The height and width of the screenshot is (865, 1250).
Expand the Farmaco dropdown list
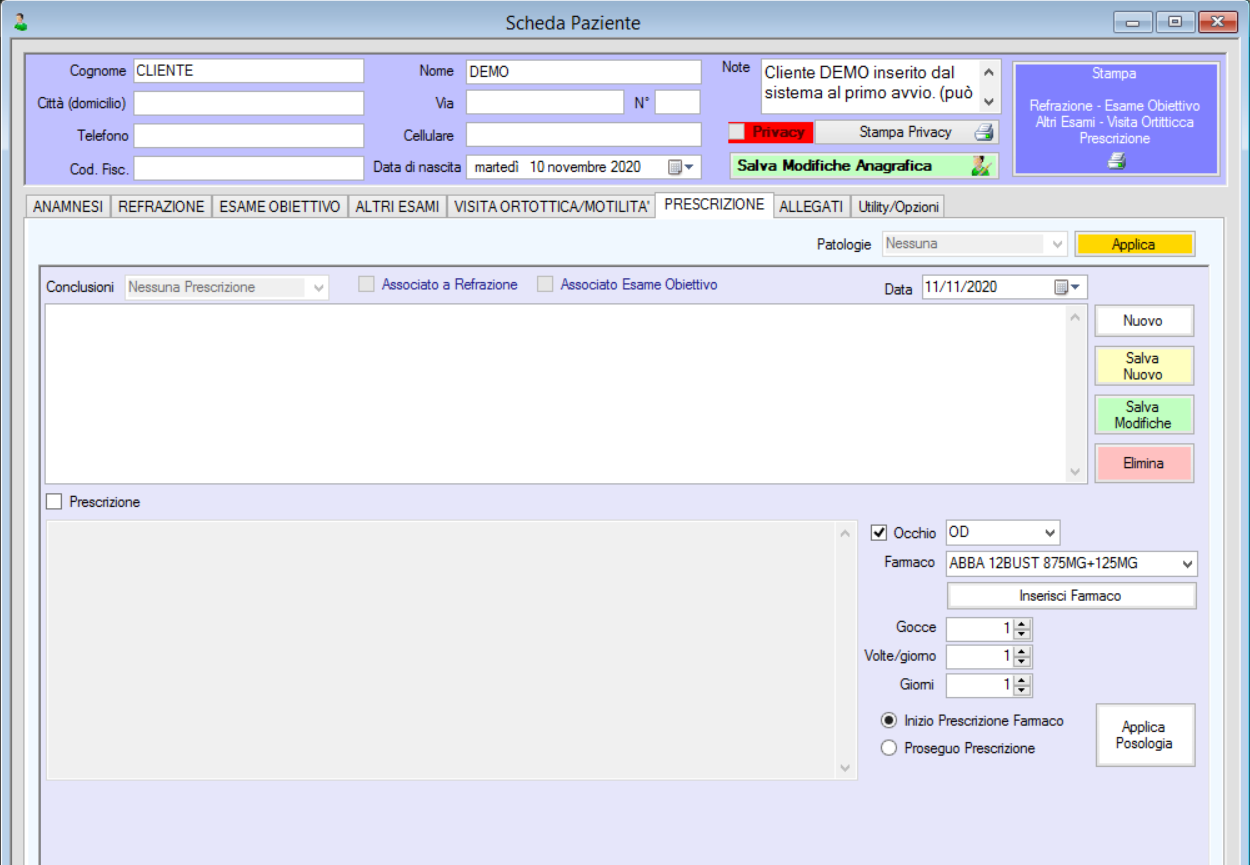click(1186, 564)
